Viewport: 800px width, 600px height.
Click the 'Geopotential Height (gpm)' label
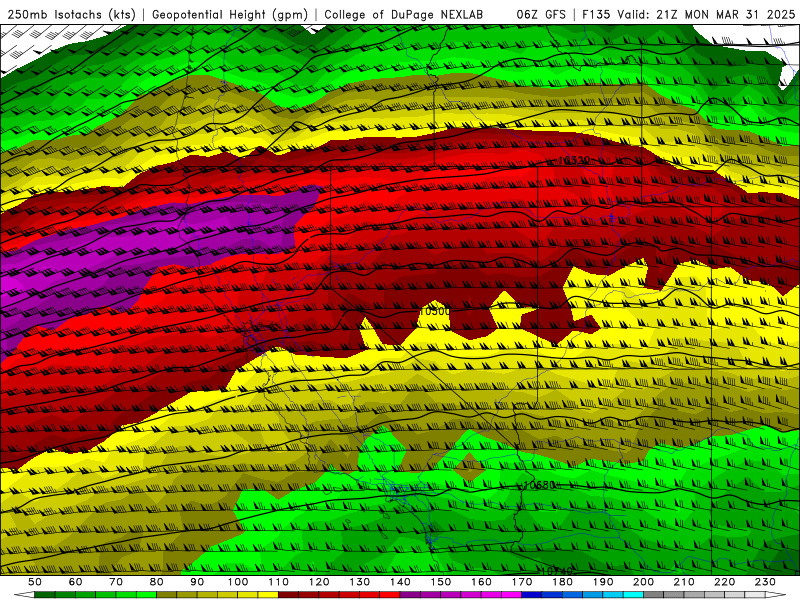point(230,14)
